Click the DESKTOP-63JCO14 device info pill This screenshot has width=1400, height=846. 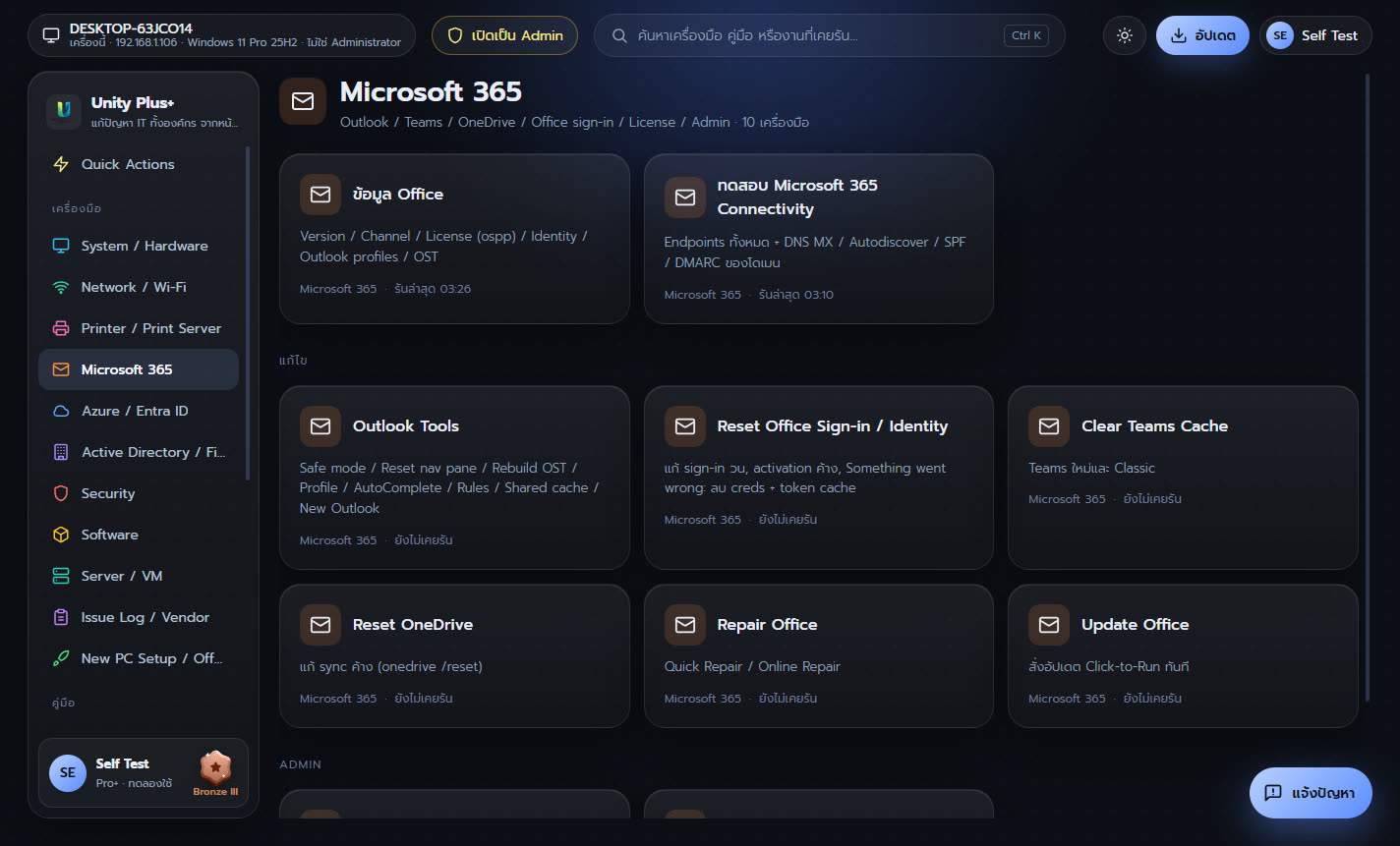[x=221, y=35]
